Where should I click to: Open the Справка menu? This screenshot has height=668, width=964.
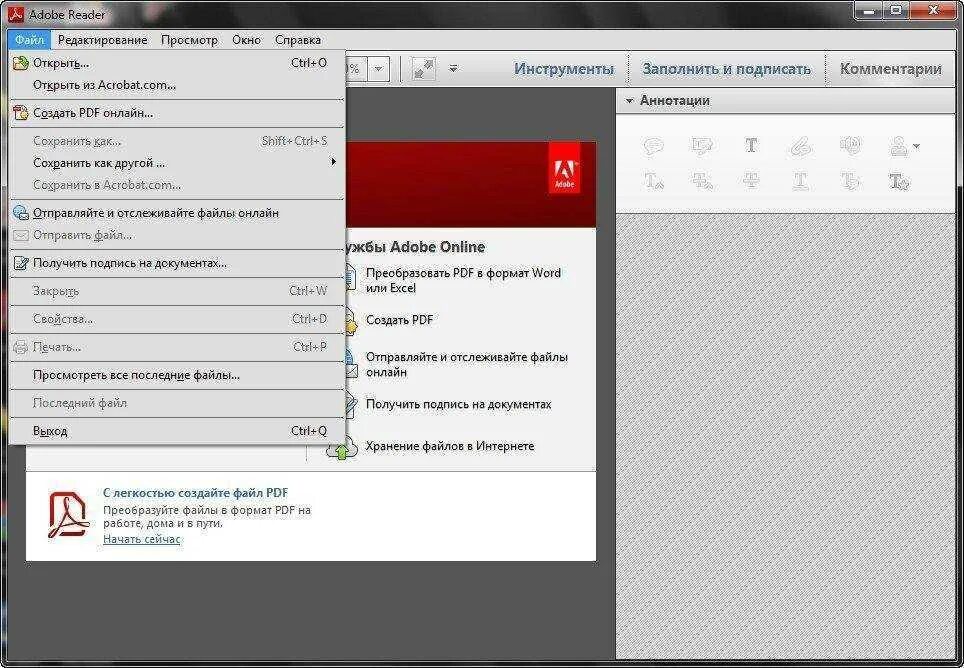tap(298, 40)
